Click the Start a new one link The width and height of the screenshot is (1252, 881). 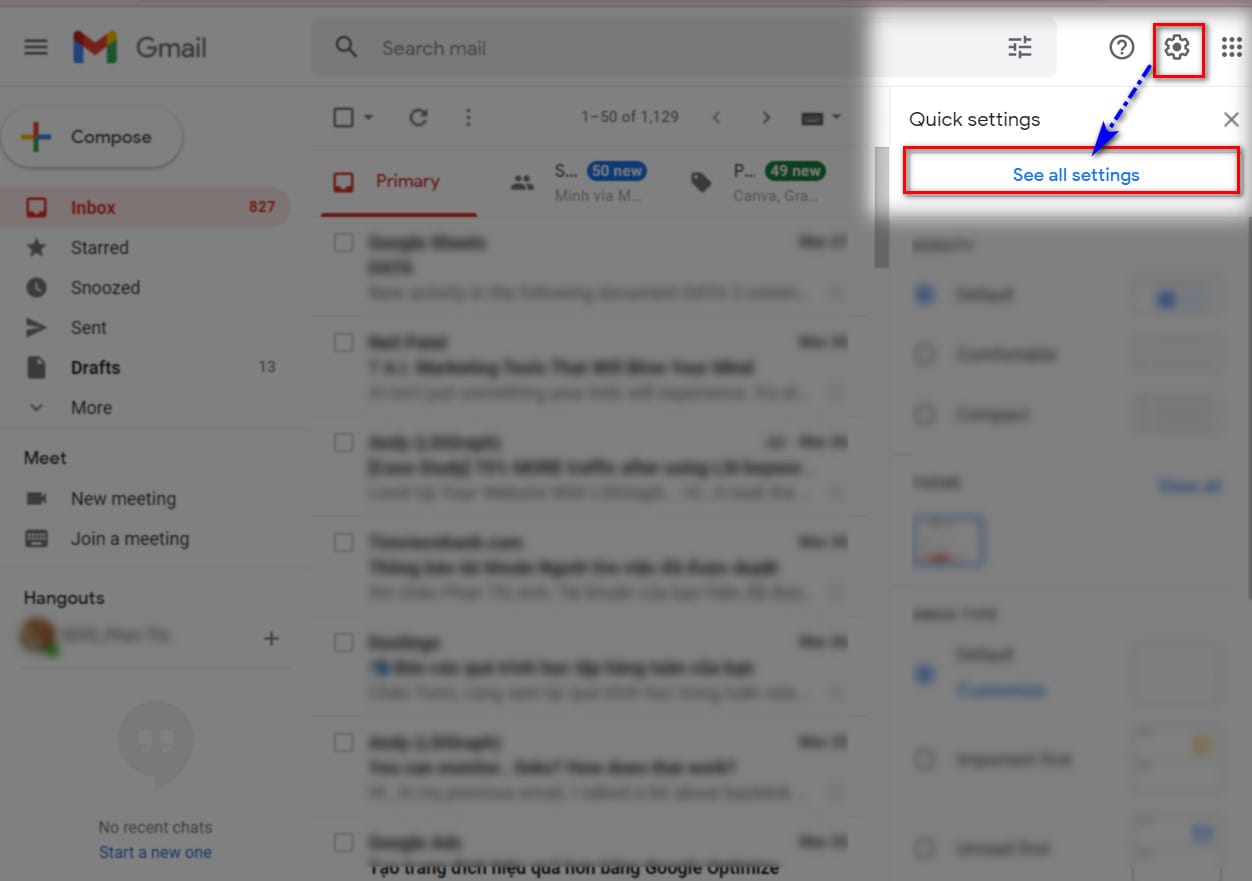pyautogui.click(x=155, y=852)
